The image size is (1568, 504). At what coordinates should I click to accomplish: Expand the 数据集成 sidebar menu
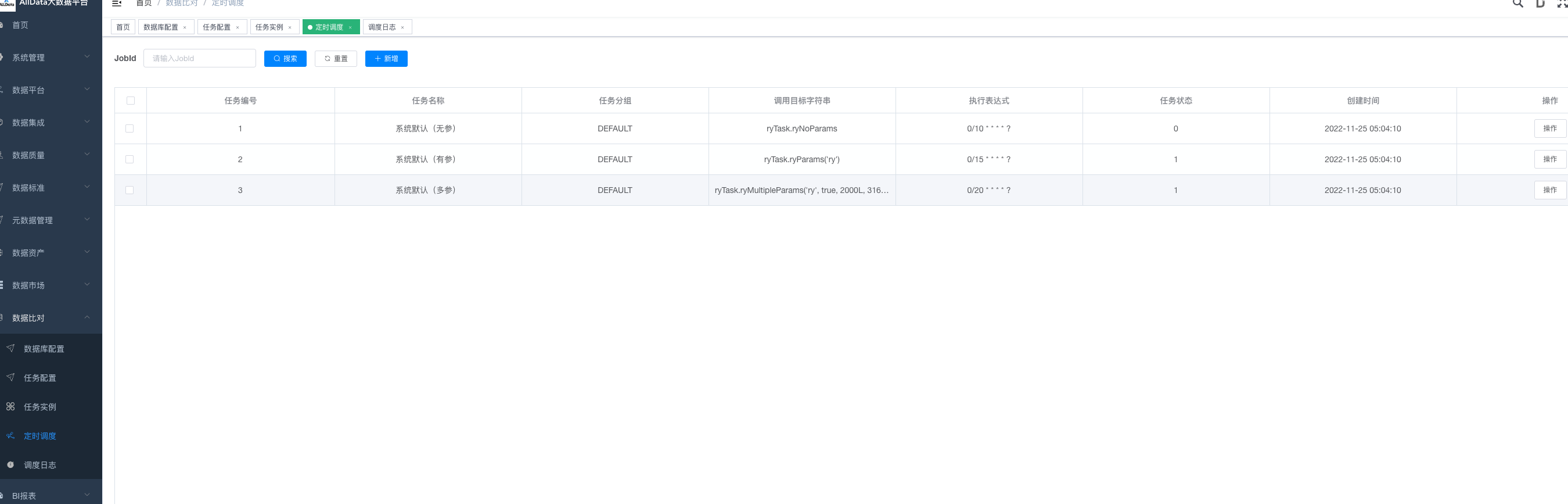click(x=51, y=123)
